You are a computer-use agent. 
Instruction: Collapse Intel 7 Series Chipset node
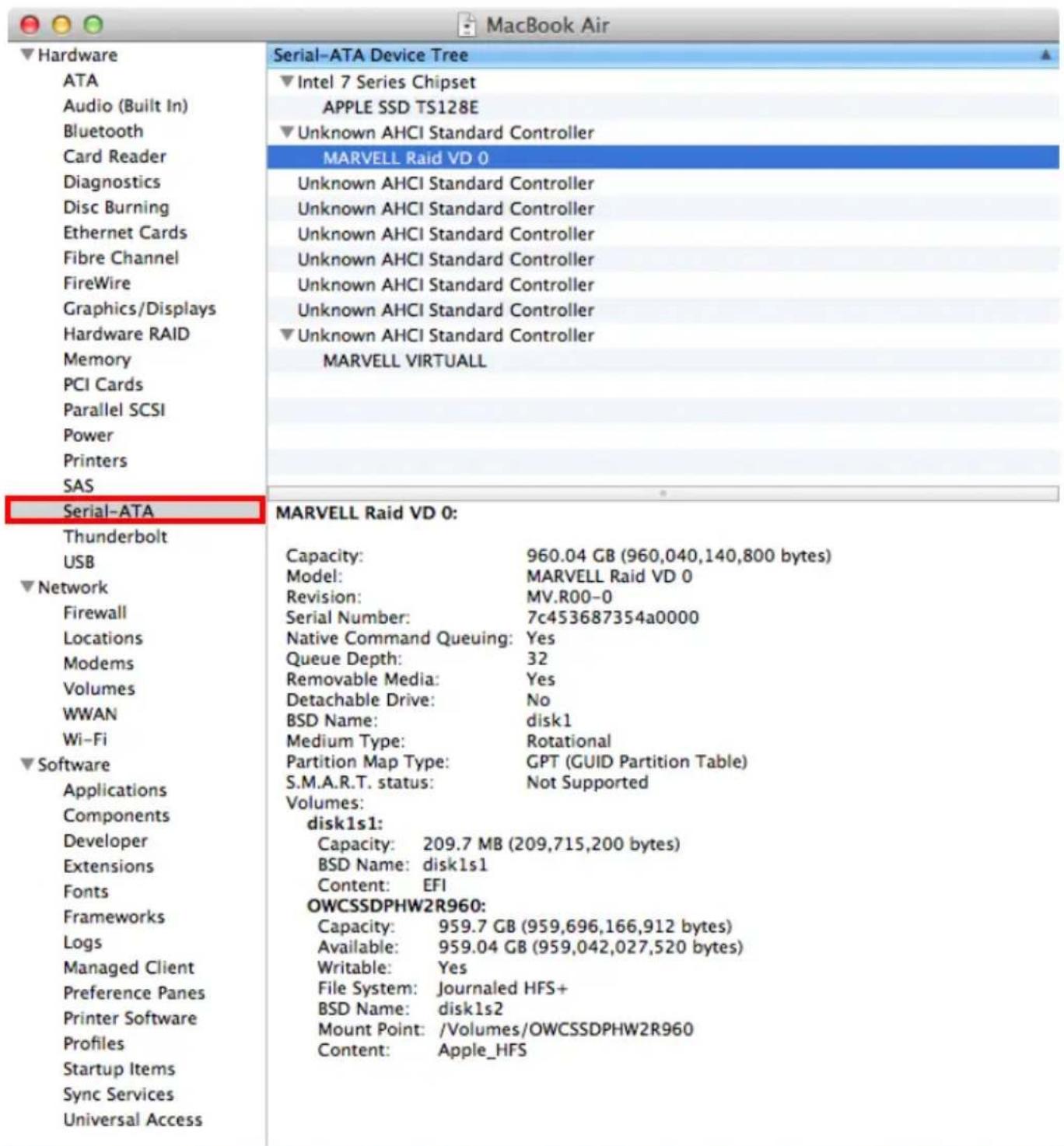[x=287, y=82]
